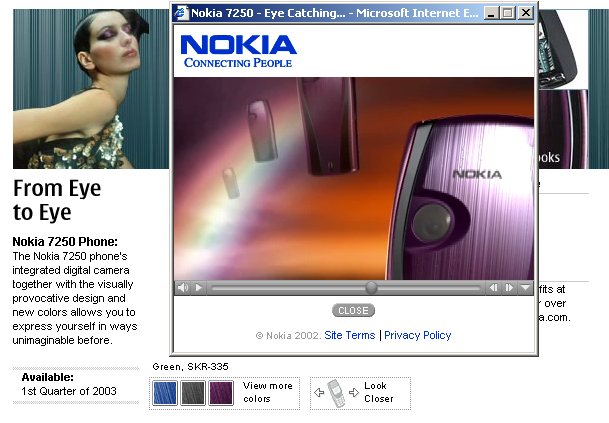Play the Nokia 7250 video
The image size is (609, 423).
(199, 288)
